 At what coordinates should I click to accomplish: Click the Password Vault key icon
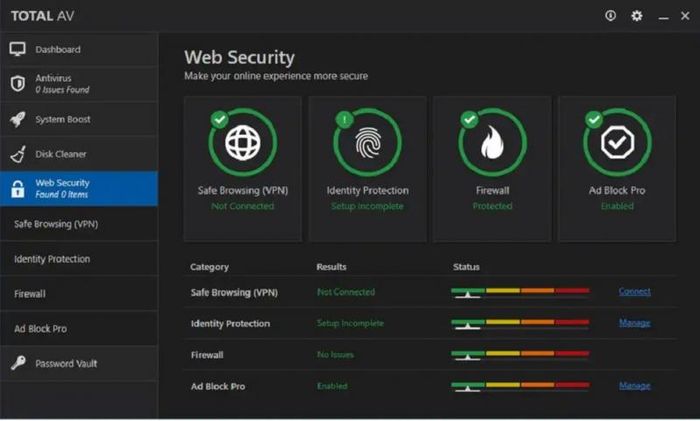click(18, 363)
